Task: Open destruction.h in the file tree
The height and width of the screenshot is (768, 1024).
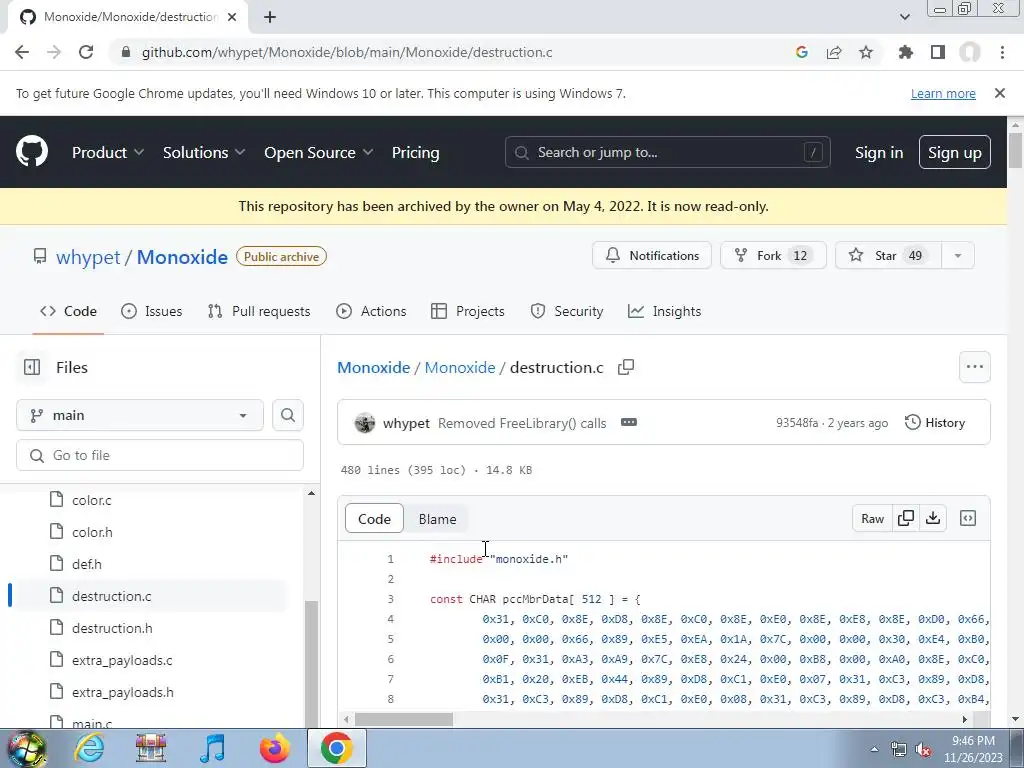Action: tap(112, 628)
